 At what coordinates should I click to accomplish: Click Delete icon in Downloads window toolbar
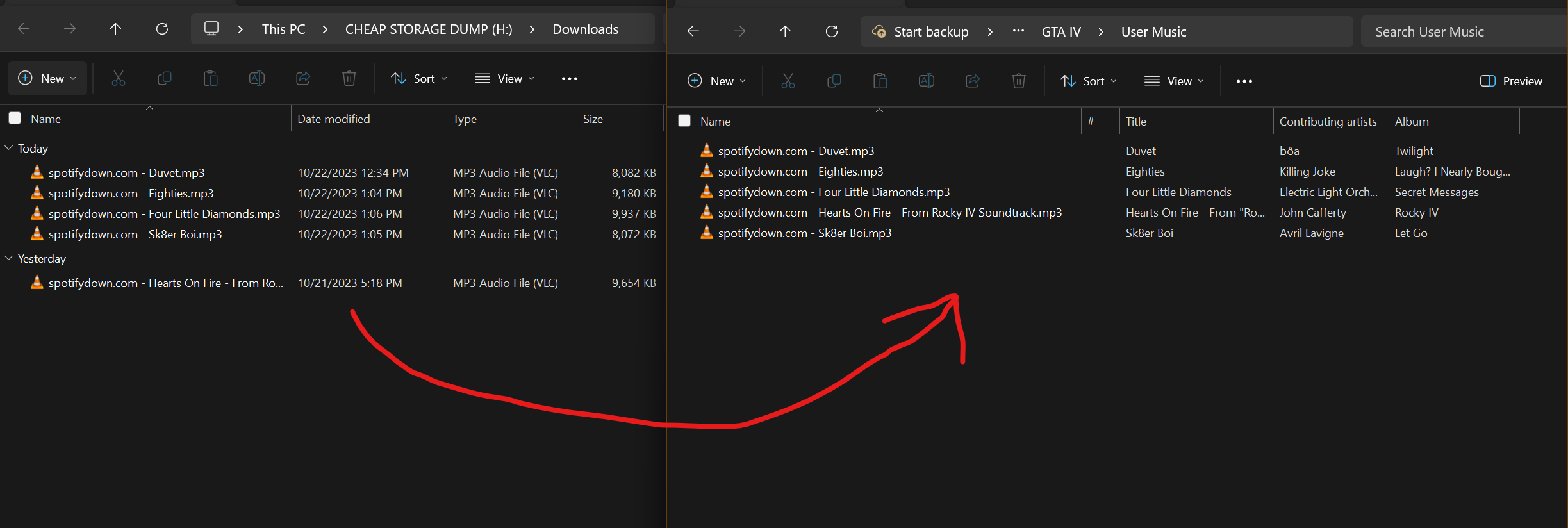pos(349,78)
